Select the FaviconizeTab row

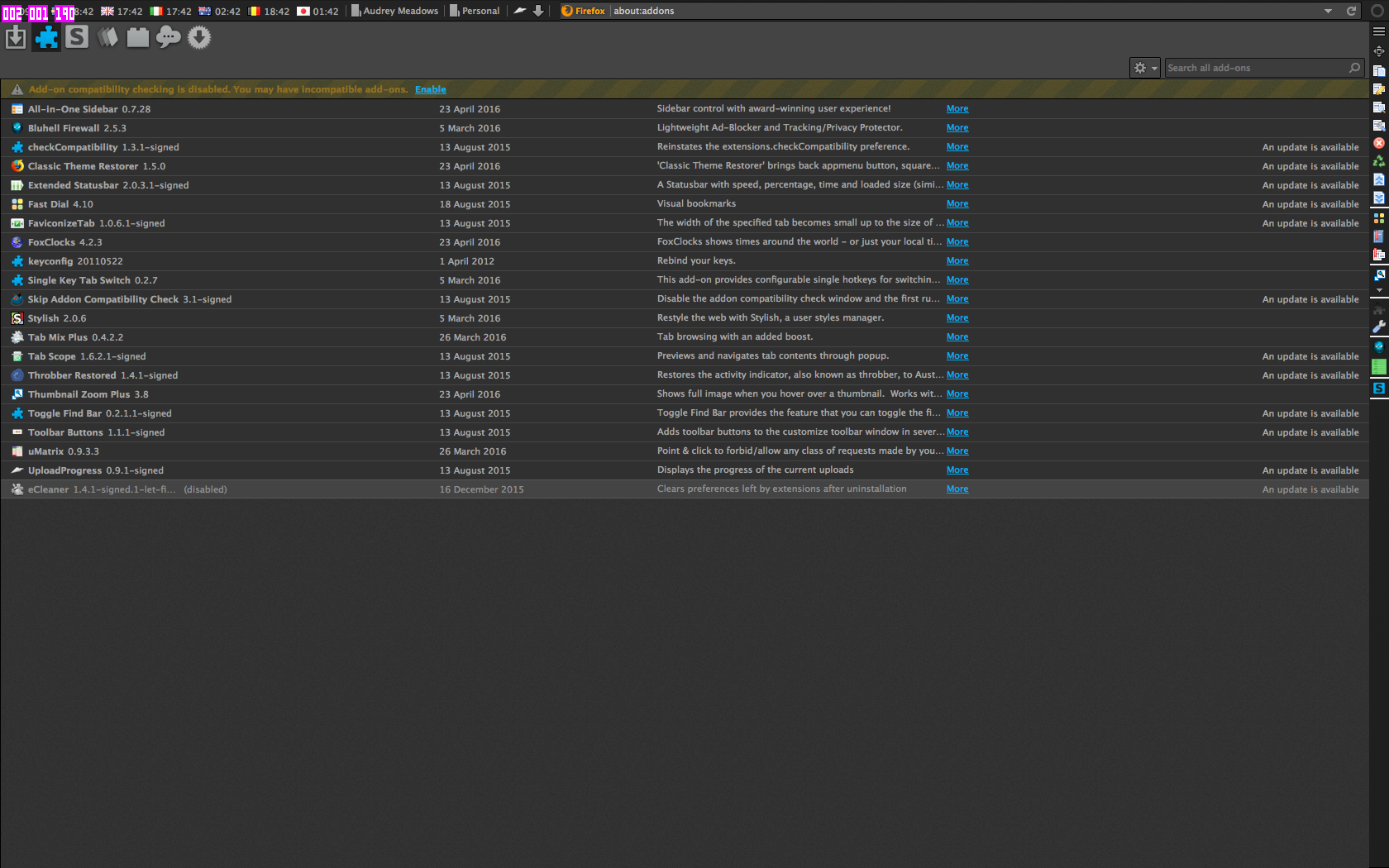pos(685,223)
